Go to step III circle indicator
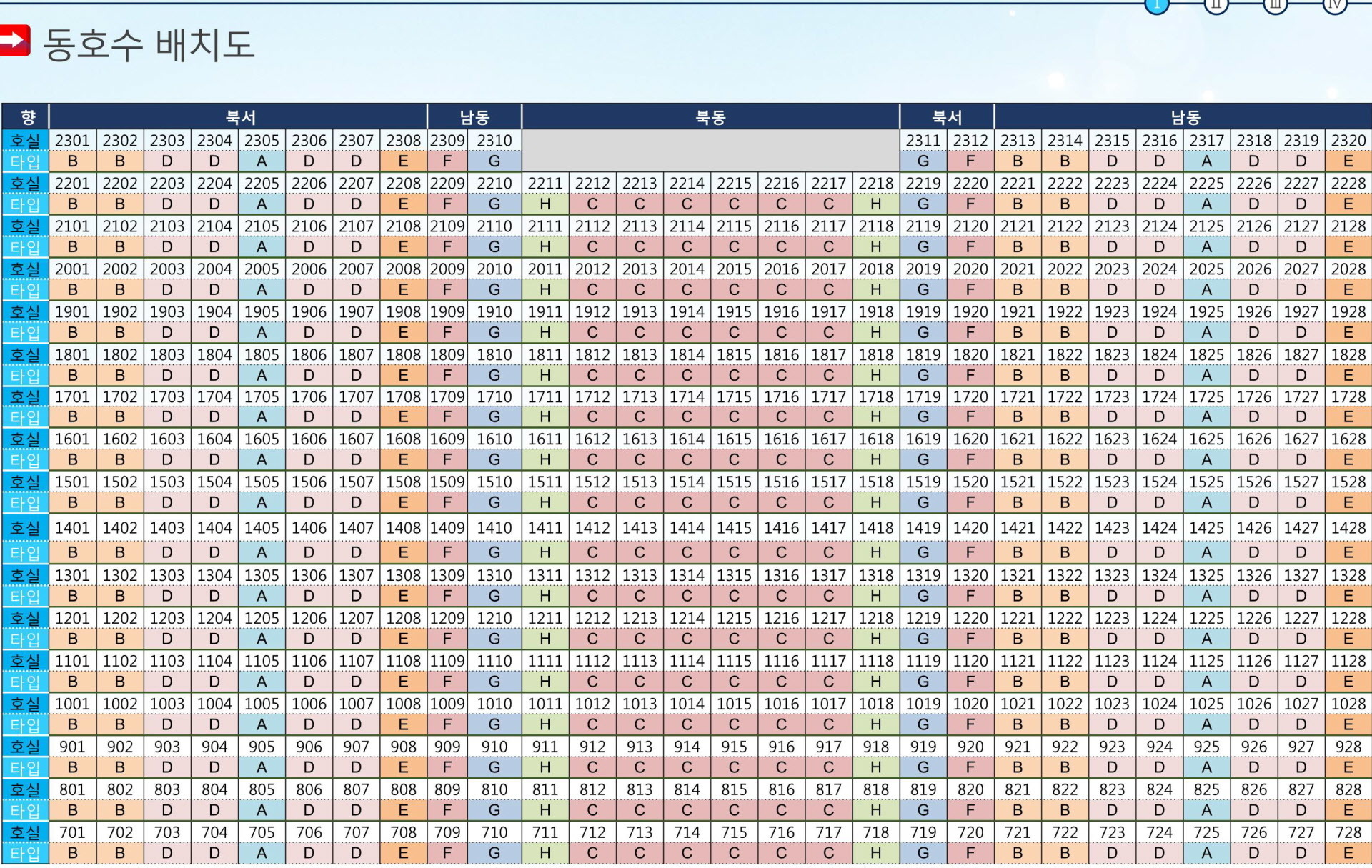Image resolution: width=1372 pixels, height=868 pixels. pyautogui.click(x=1275, y=5)
